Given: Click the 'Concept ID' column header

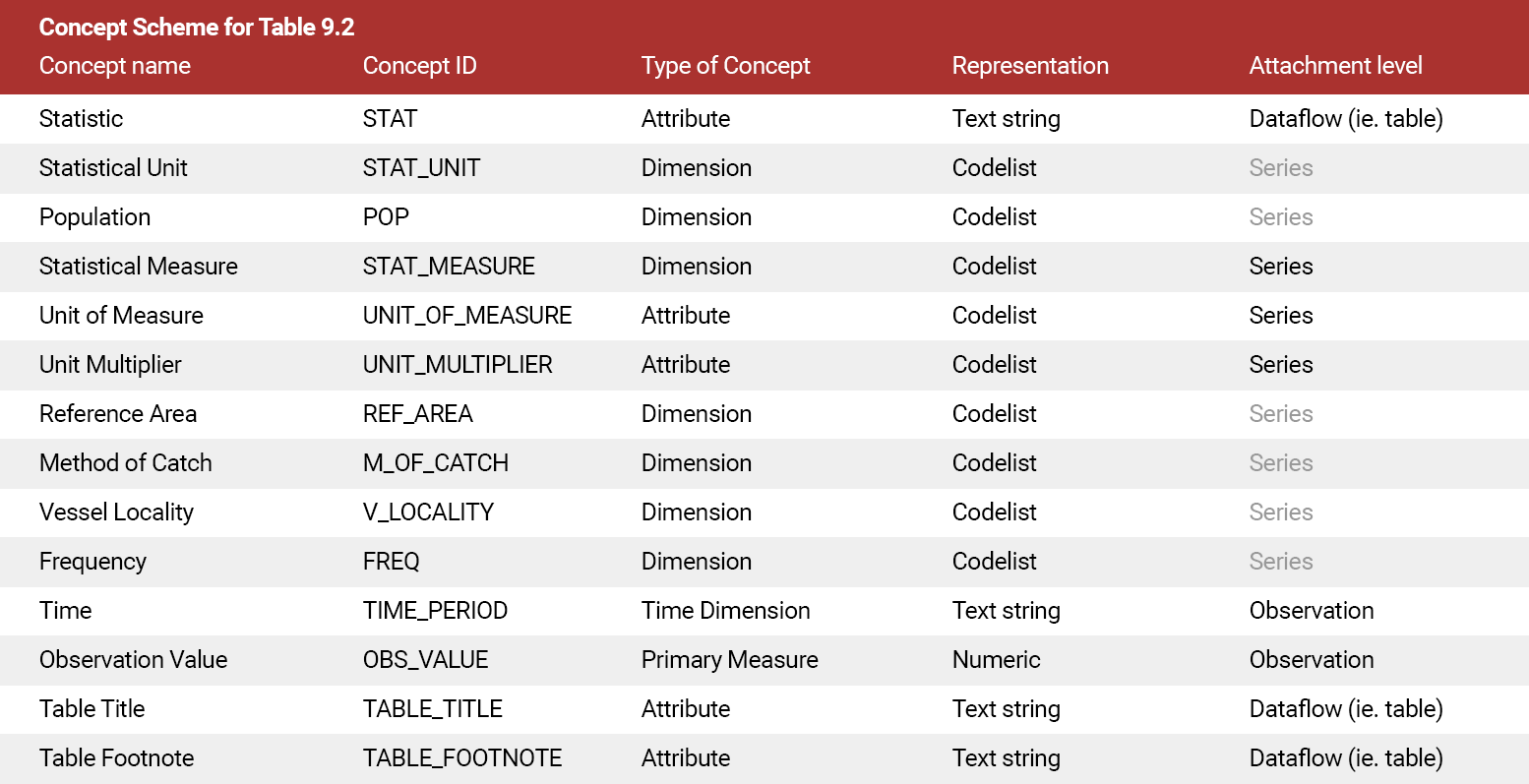Looking at the screenshot, I should pyautogui.click(x=419, y=66).
